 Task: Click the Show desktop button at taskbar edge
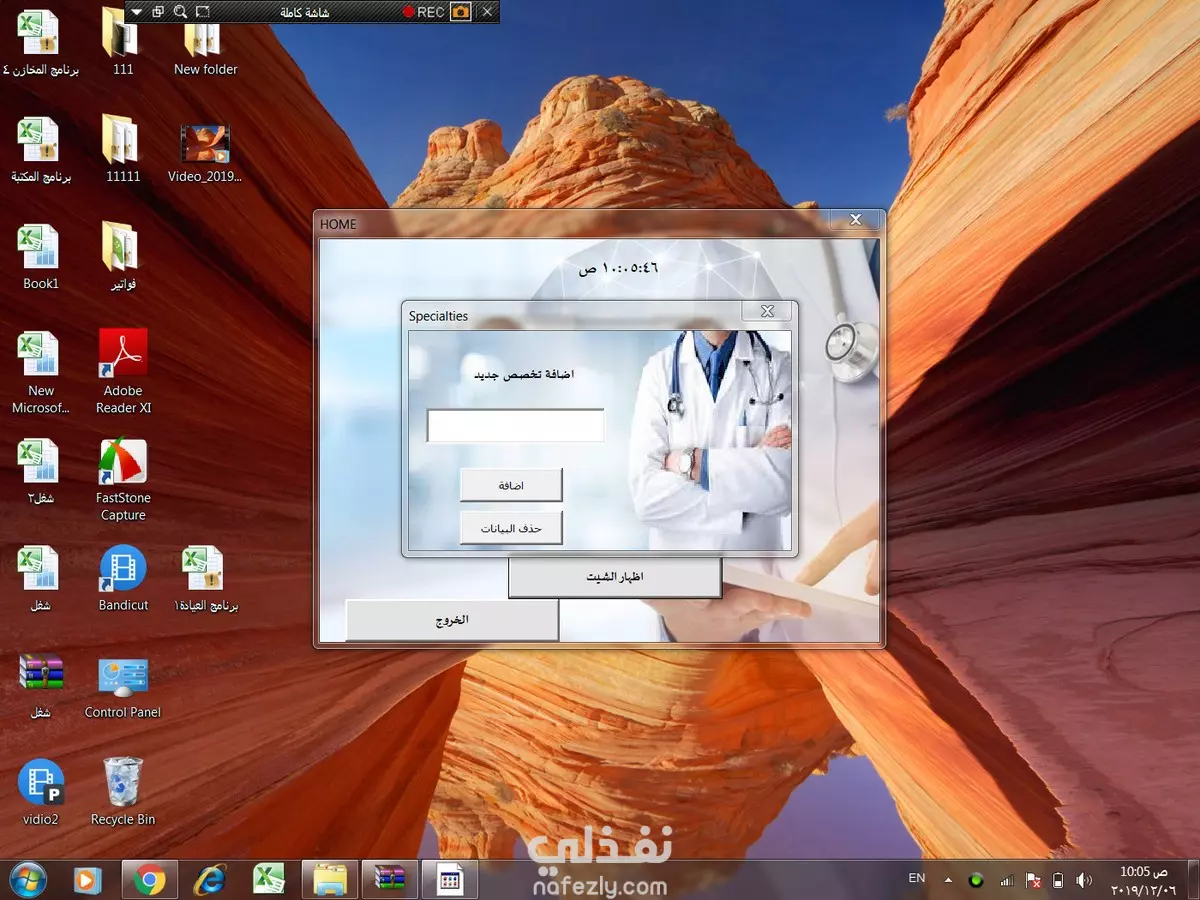(1192, 879)
